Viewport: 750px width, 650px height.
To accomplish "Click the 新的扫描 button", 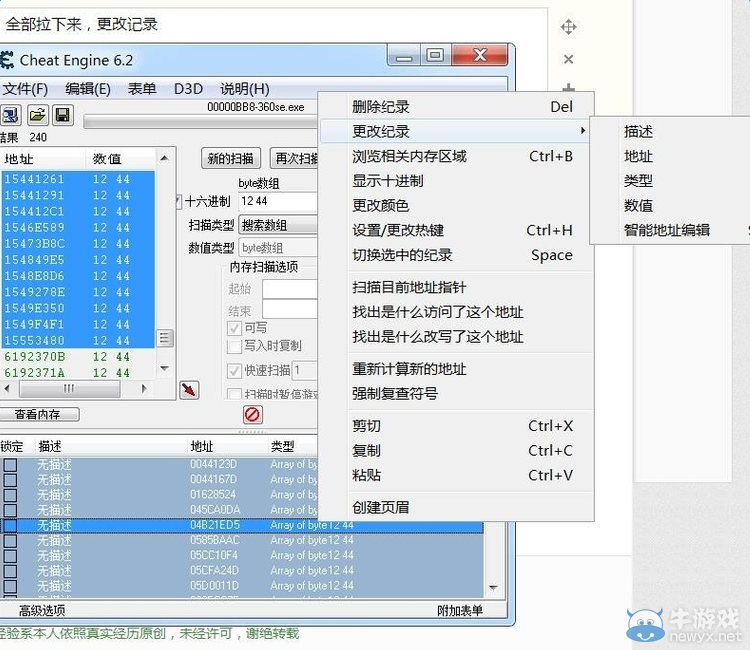I will tap(231, 158).
